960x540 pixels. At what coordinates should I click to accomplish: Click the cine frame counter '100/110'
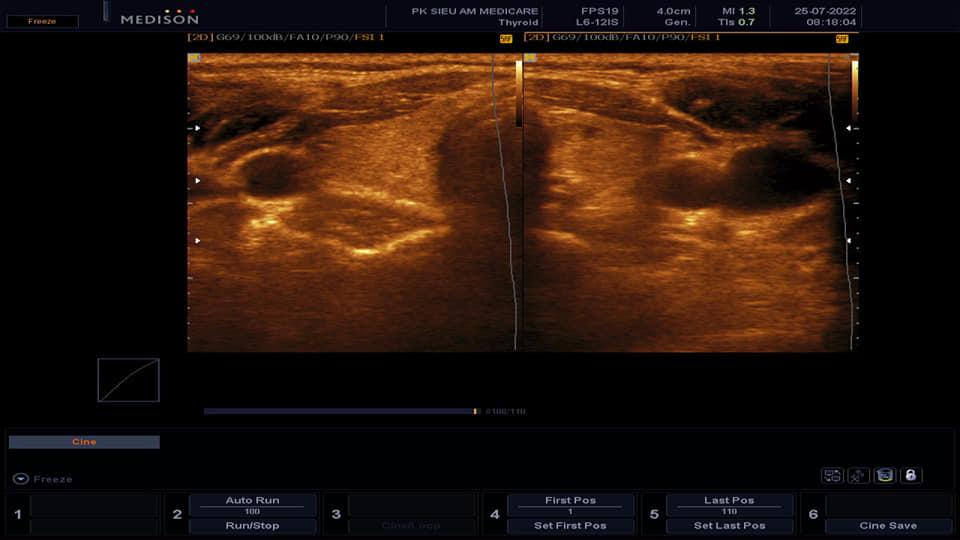(505, 411)
